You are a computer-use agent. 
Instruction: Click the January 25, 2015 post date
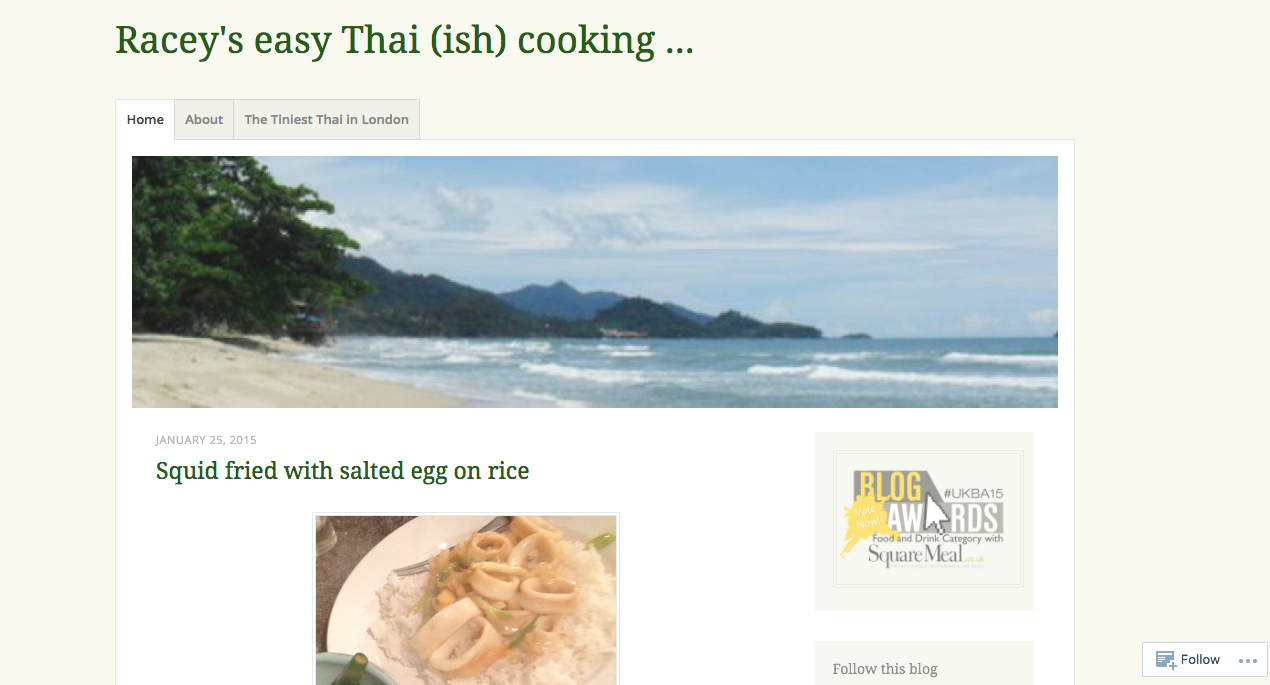[x=206, y=440]
